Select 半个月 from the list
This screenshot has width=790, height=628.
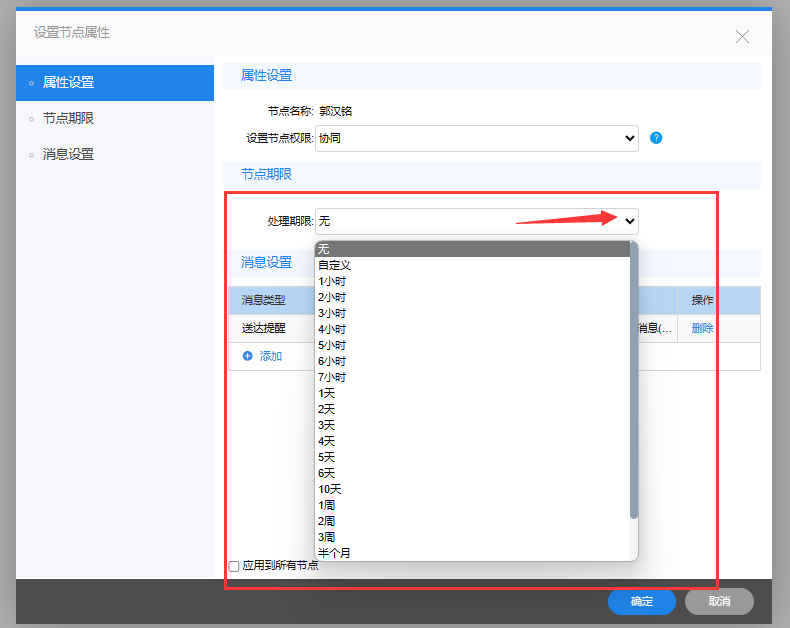pos(335,553)
